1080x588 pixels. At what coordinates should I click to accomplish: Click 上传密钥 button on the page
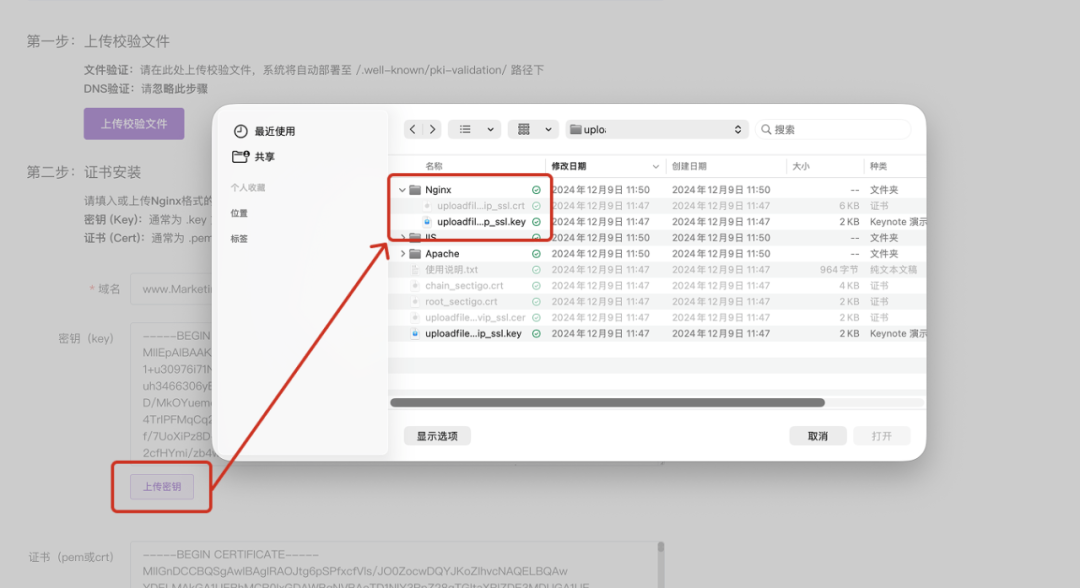click(162, 487)
